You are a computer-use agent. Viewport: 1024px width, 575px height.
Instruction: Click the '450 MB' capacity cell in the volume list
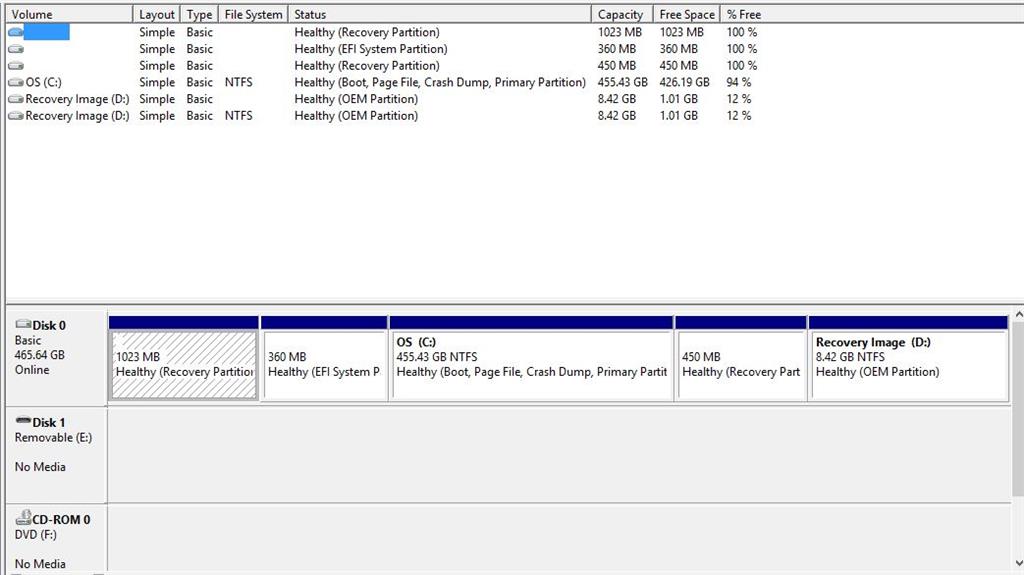coord(616,65)
